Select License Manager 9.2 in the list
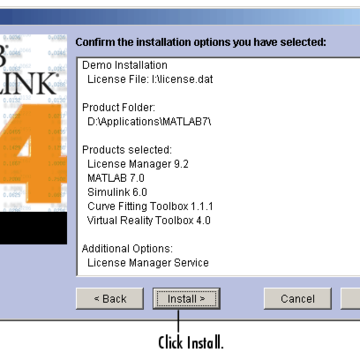Viewport: 360px width, 360px height. [138, 164]
